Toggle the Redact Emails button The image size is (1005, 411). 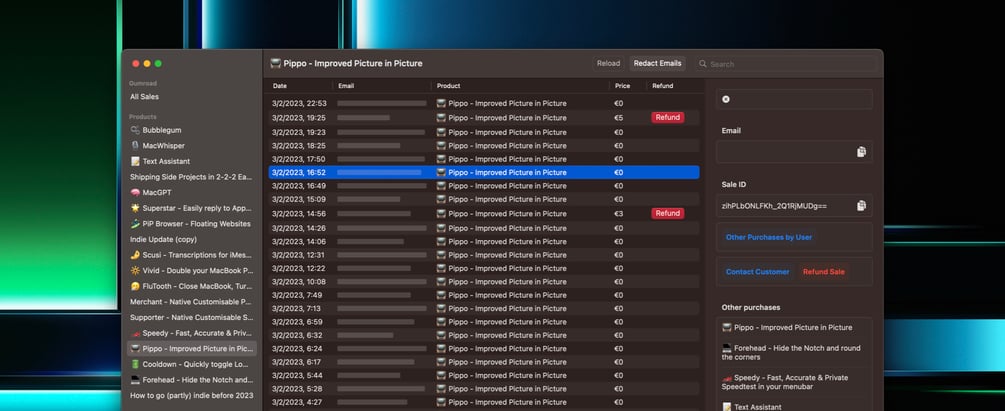pyautogui.click(x=657, y=63)
